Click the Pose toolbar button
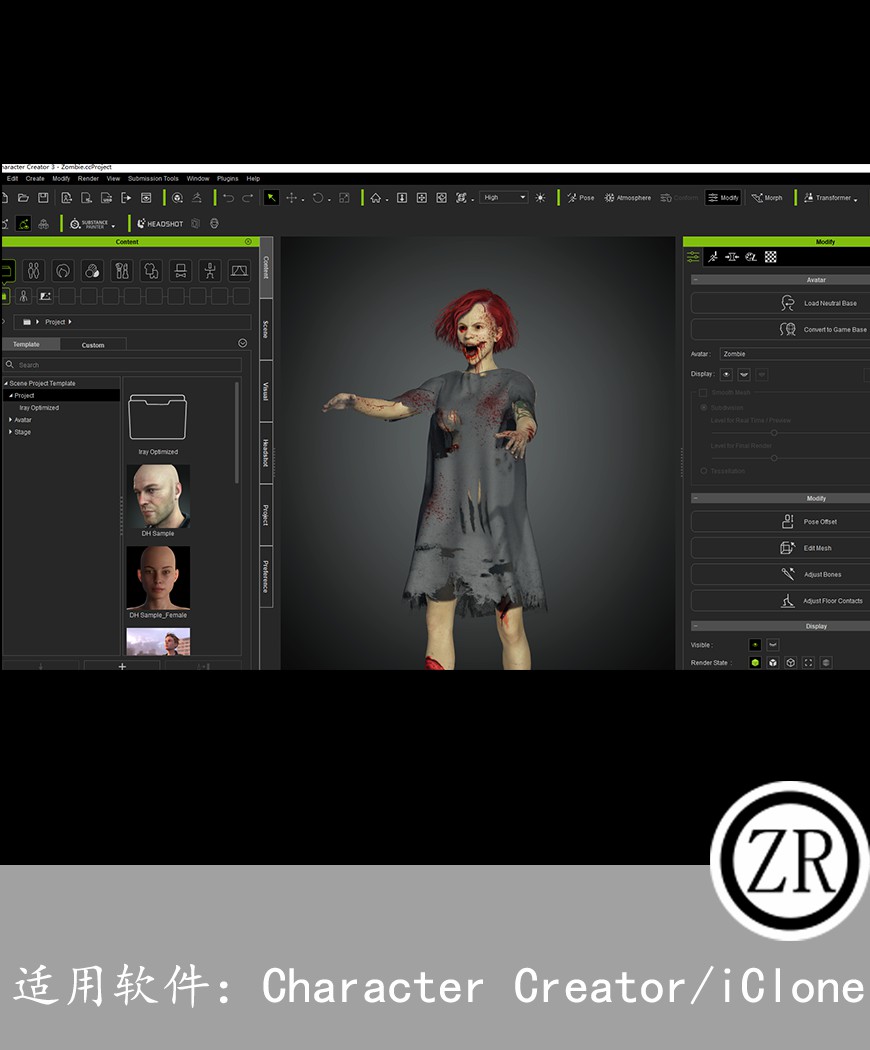870x1050 pixels. 580,198
